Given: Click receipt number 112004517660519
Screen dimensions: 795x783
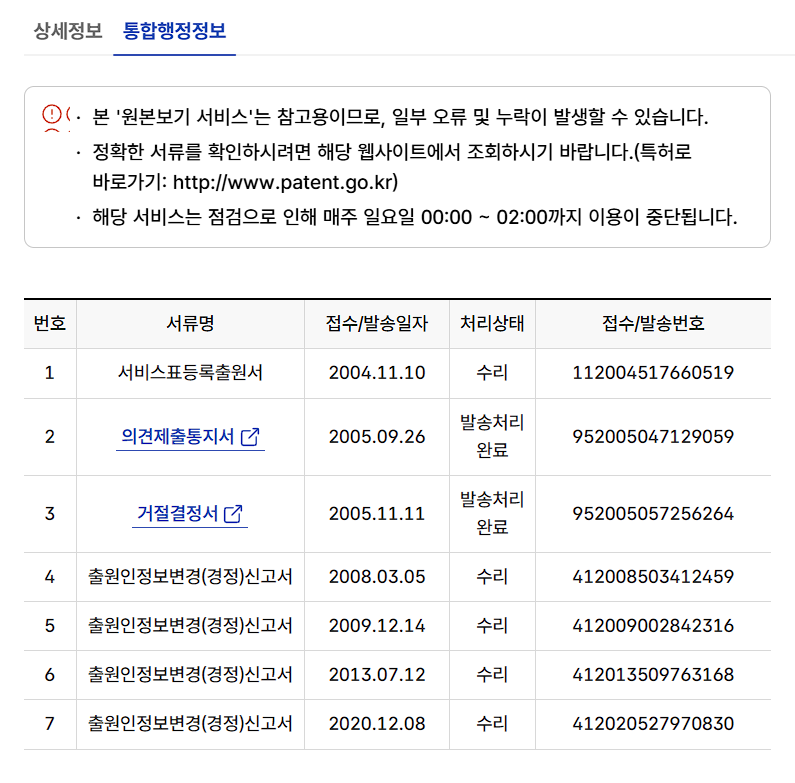Looking at the screenshot, I should 653,373.
